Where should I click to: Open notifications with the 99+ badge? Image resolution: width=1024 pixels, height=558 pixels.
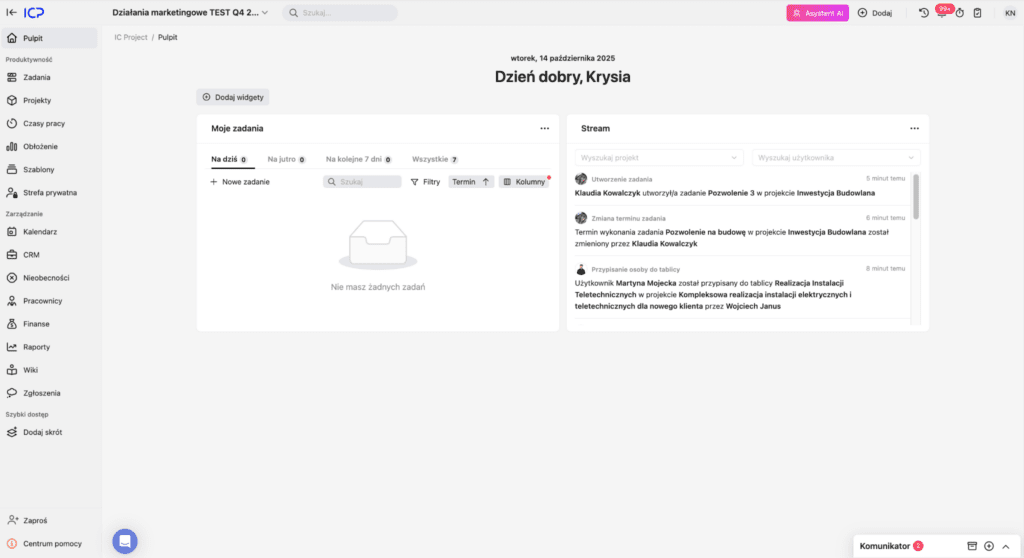point(942,13)
